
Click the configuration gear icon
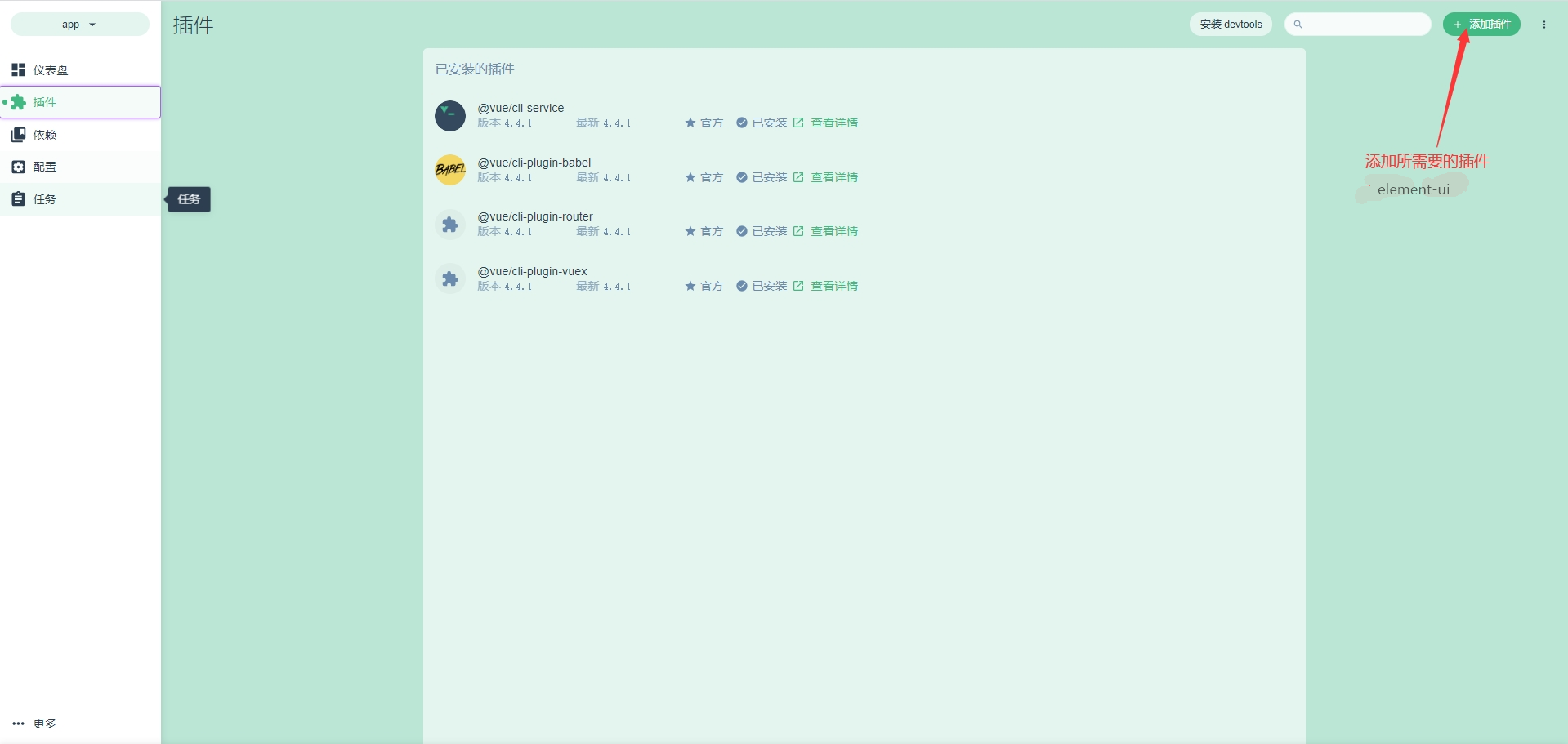click(x=18, y=167)
